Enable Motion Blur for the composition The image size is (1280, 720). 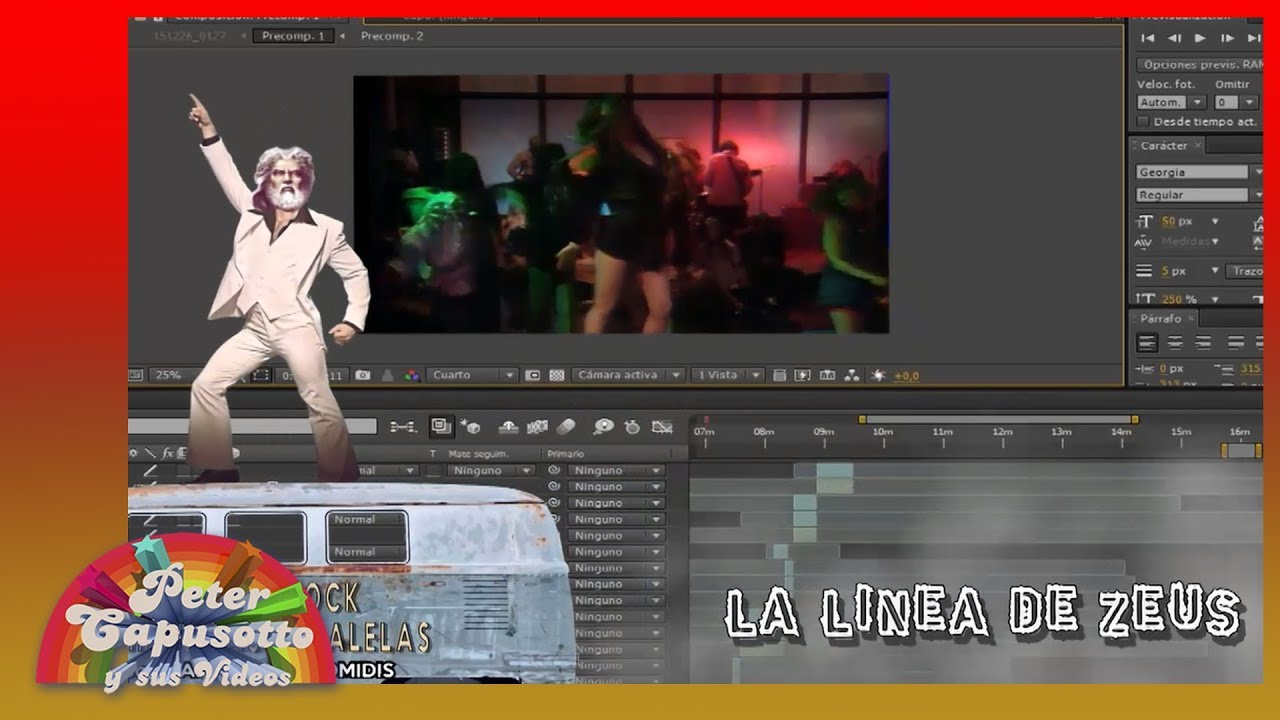[x=566, y=427]
